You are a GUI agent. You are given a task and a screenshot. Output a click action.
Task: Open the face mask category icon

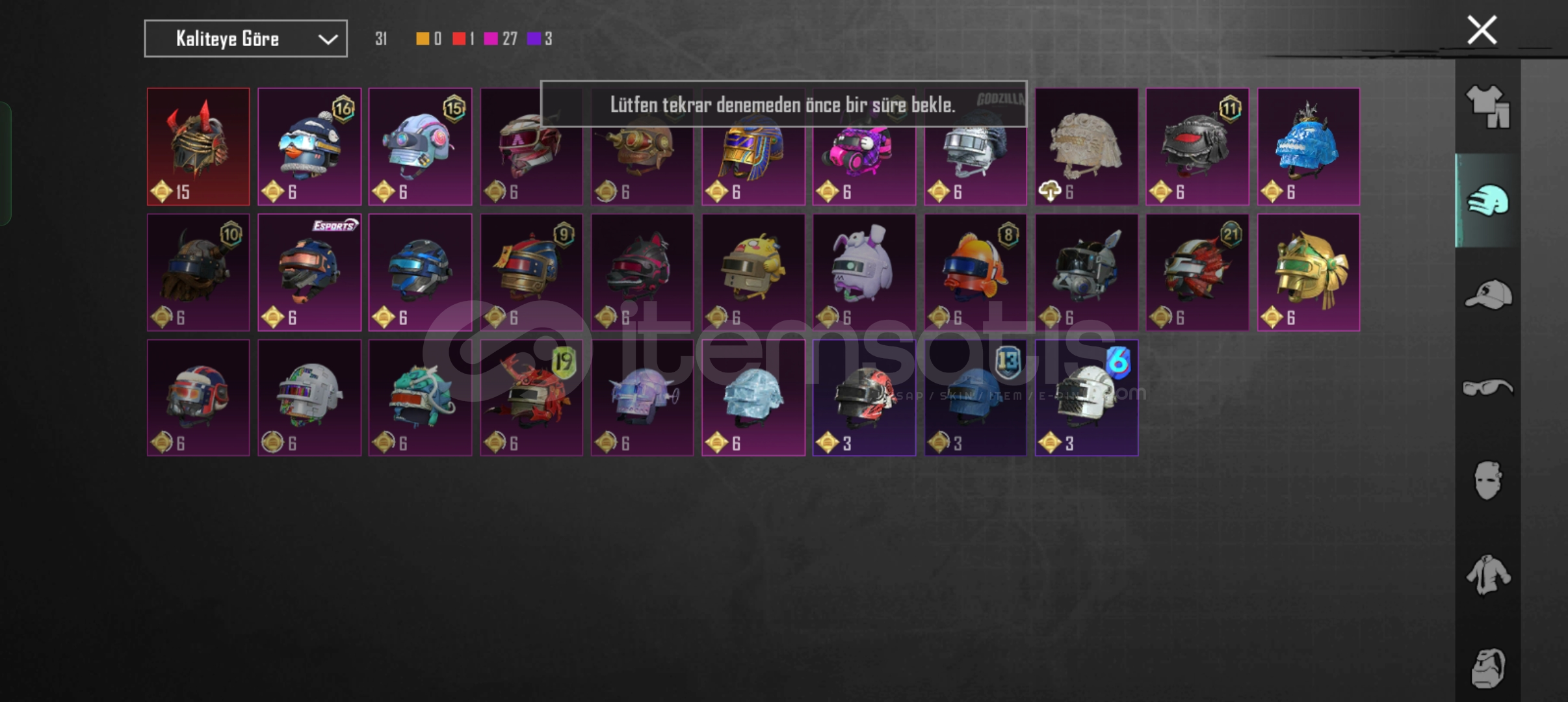coord(1487,480)
